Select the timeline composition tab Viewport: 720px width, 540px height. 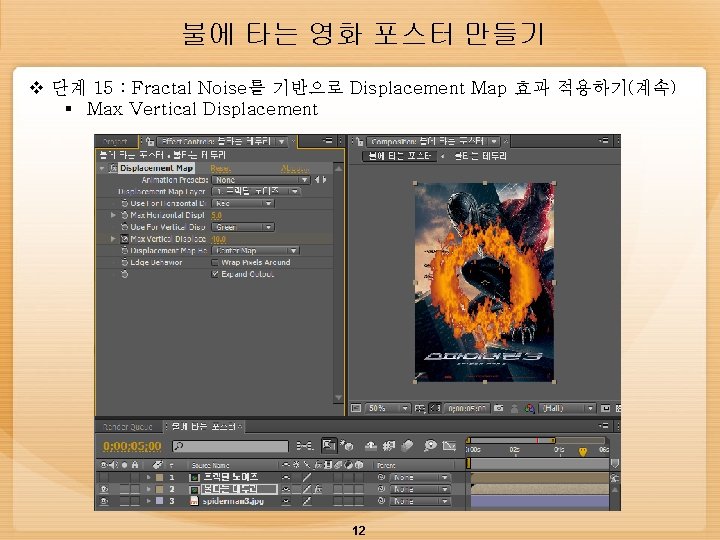[204, 427]
